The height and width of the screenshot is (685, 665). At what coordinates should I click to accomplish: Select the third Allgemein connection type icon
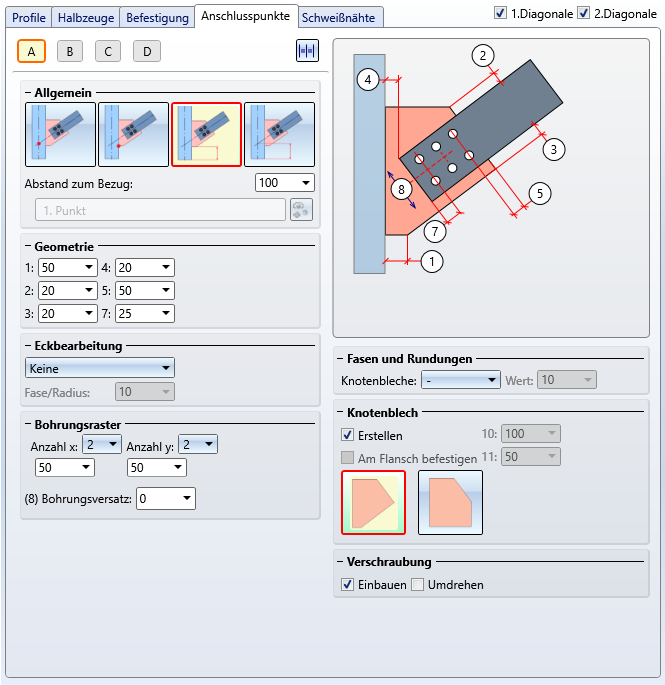206,135
